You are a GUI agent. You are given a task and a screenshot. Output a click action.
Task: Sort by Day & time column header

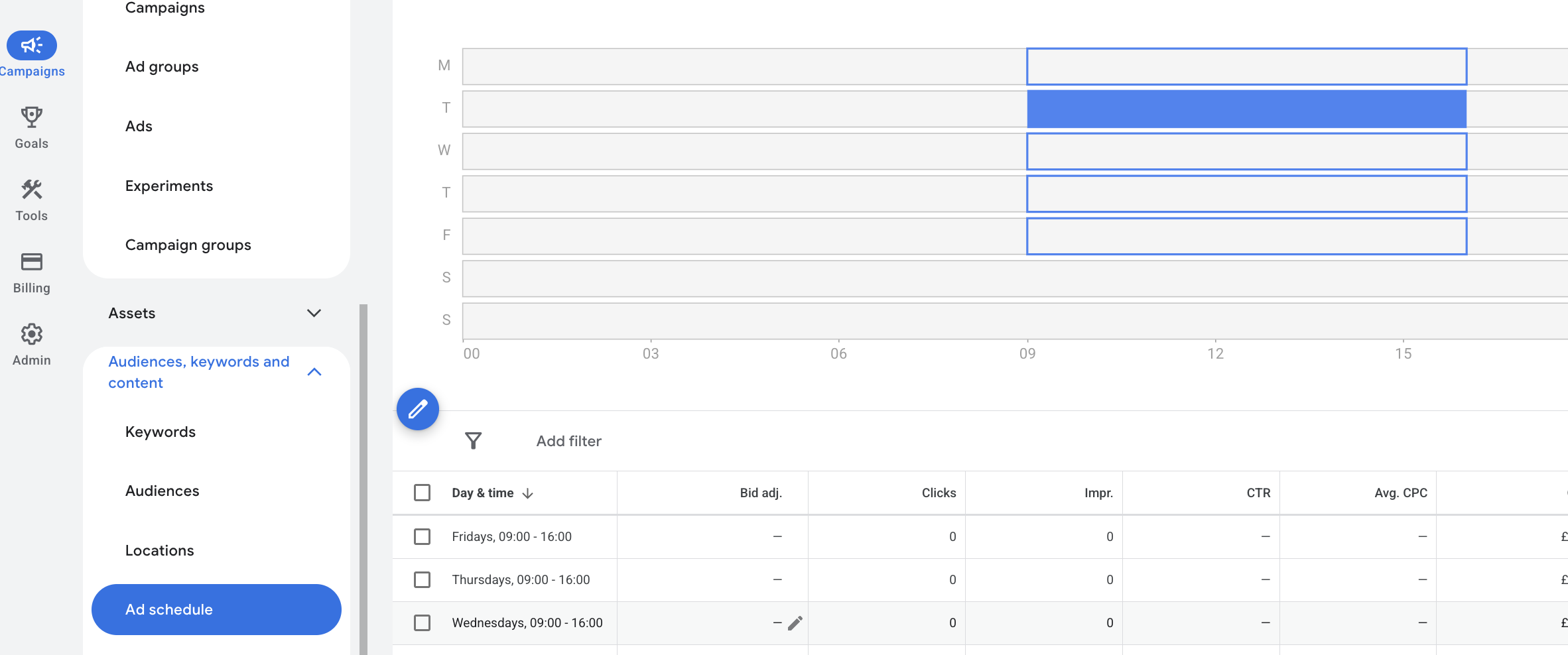[x=483, y=493]
